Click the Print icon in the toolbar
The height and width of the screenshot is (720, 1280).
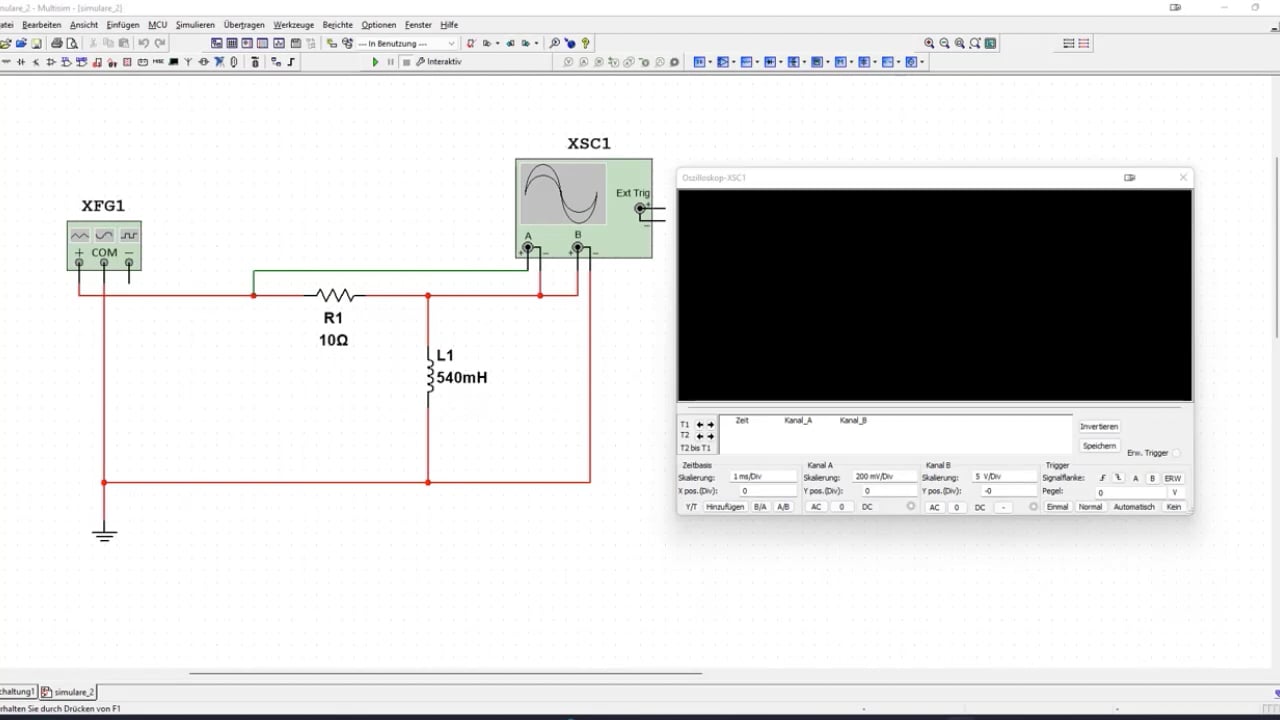pos(57,43)
